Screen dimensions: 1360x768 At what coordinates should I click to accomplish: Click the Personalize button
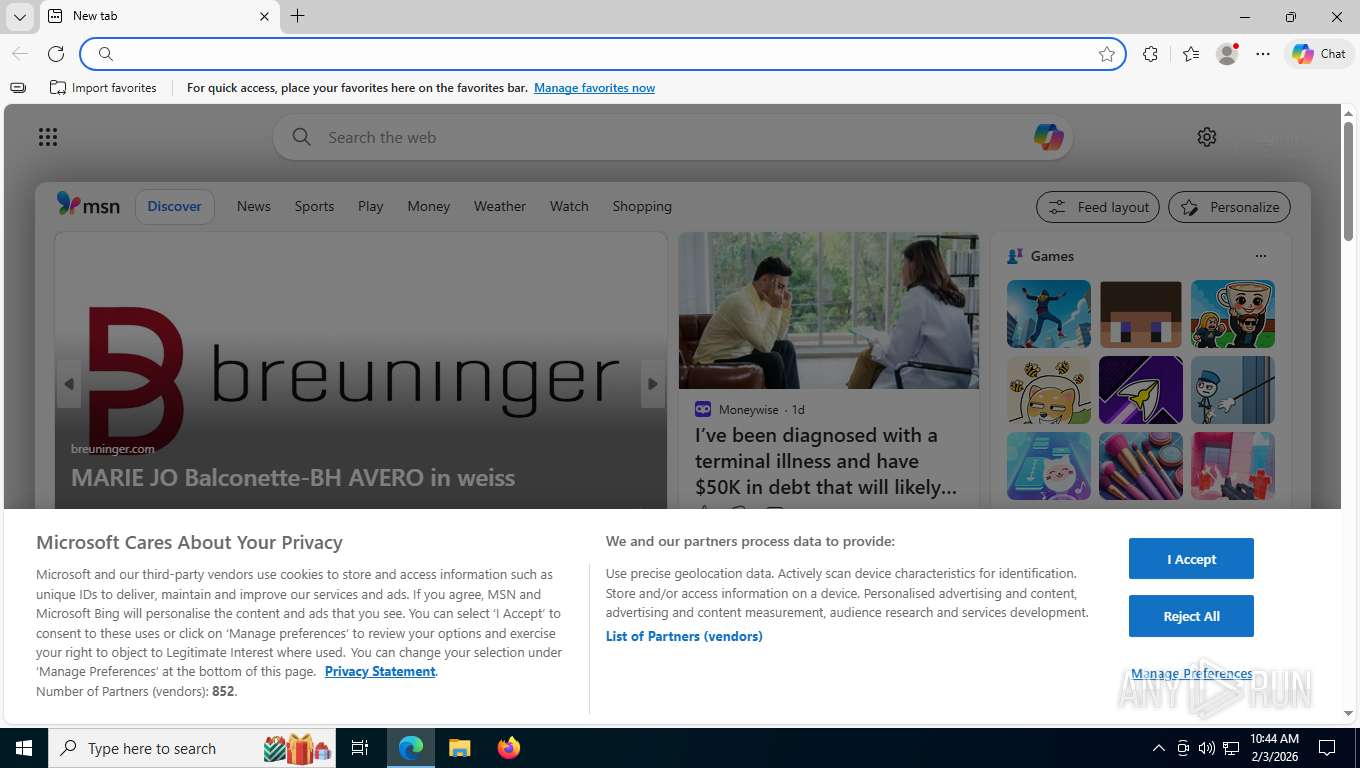1229,207
